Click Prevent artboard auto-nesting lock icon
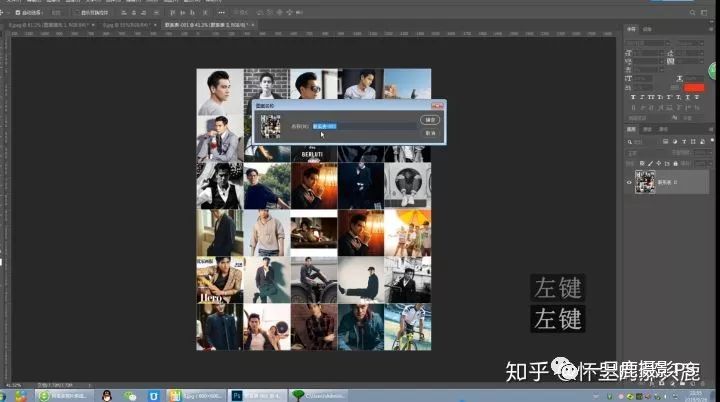Screen dimensions: 720x402 click(667, 164)
